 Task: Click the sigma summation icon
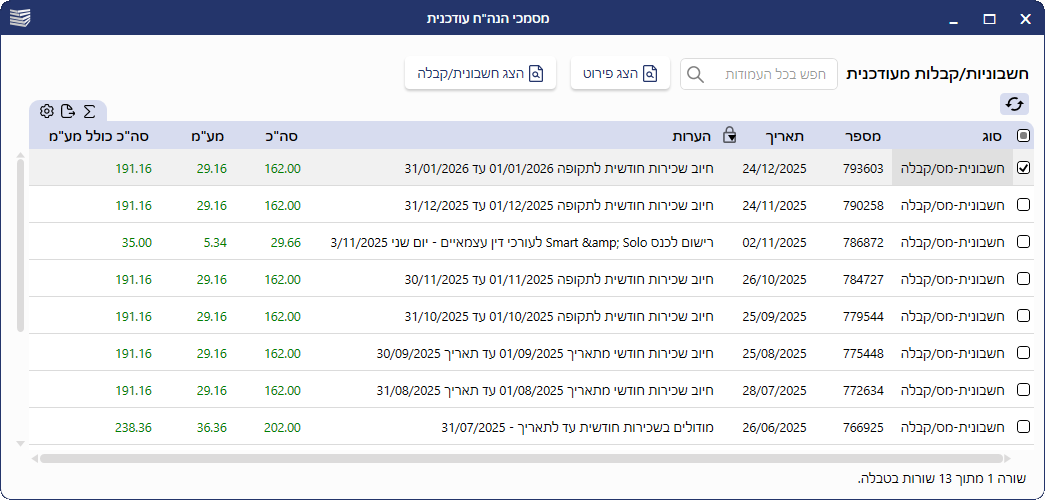[89, 111]
